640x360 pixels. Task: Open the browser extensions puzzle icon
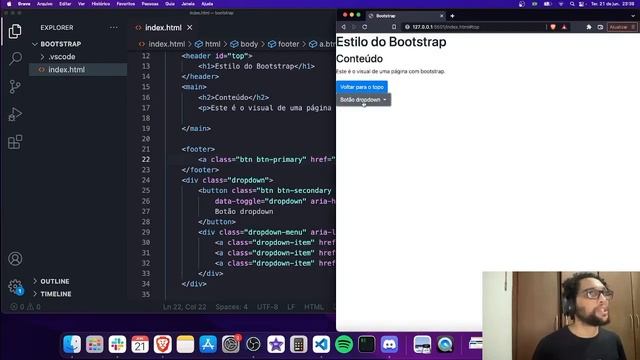coord(589,27)
